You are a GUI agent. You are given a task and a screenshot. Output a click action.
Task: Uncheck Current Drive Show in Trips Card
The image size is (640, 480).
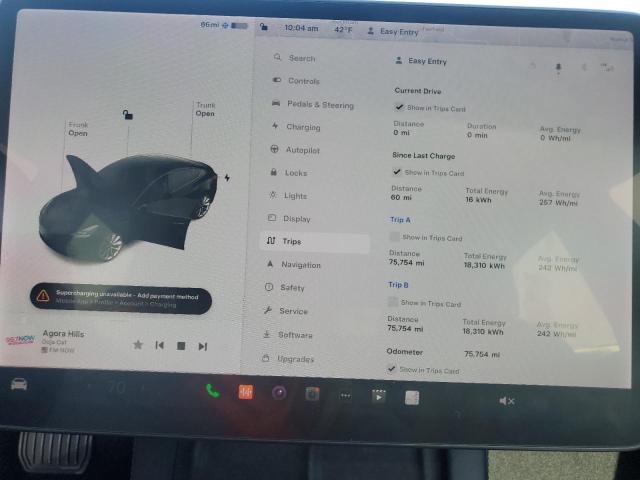click(399, 107)
